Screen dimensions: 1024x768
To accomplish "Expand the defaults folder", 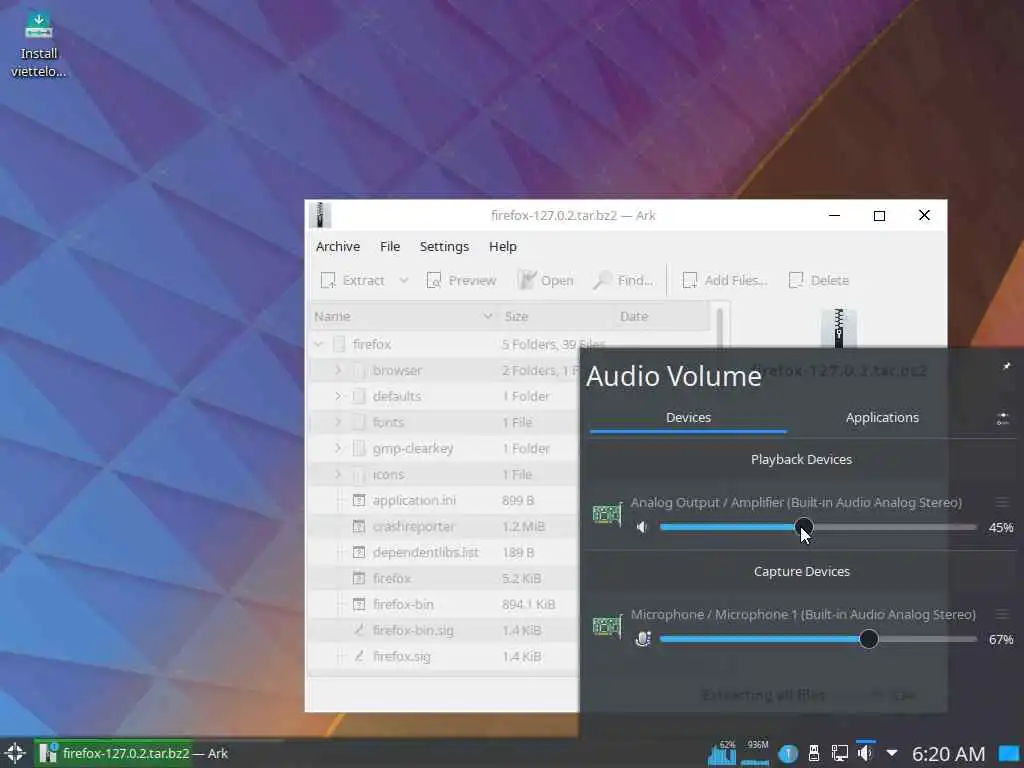I will (x=338, y=396).
